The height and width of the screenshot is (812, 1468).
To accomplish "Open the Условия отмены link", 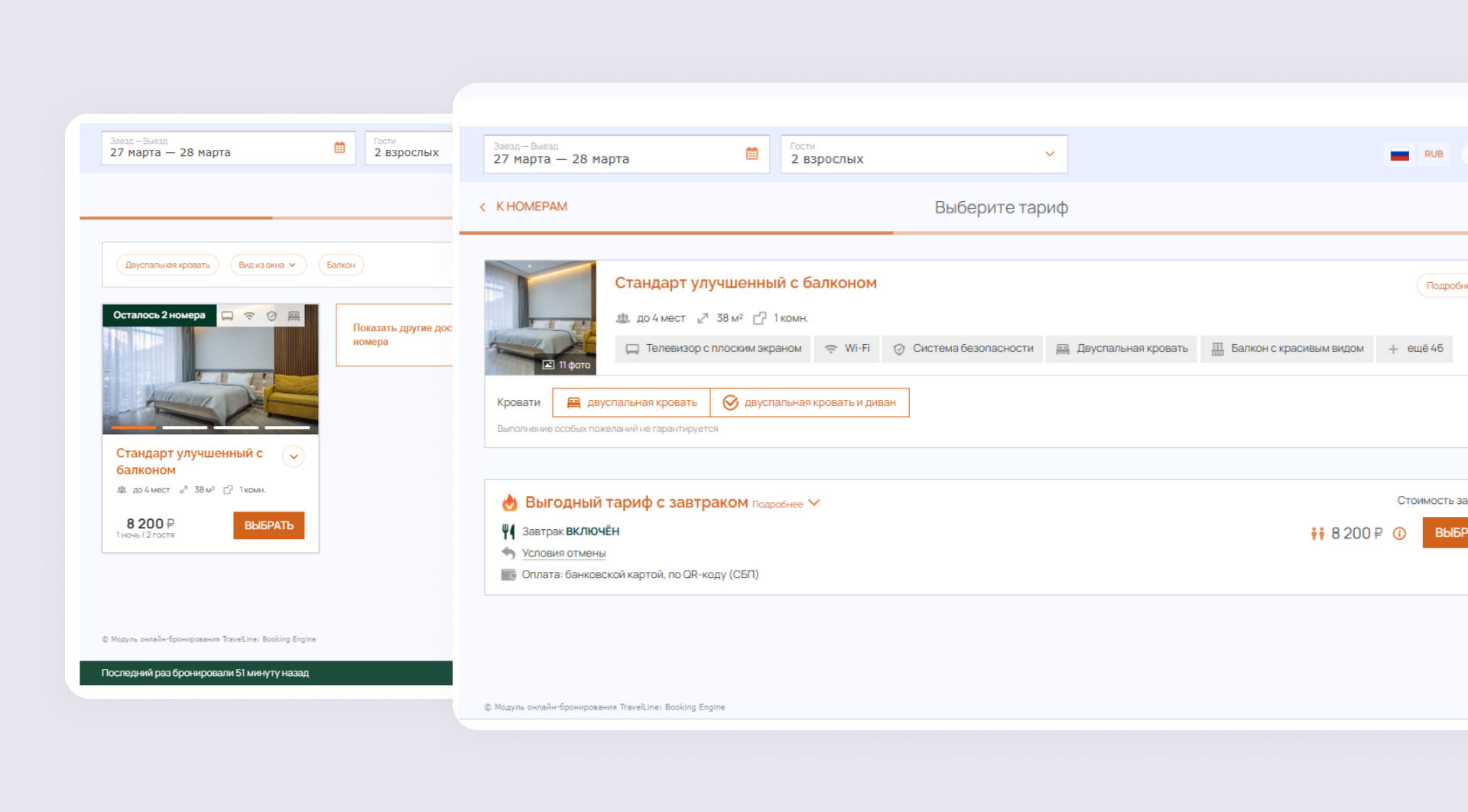I will 563,553.
